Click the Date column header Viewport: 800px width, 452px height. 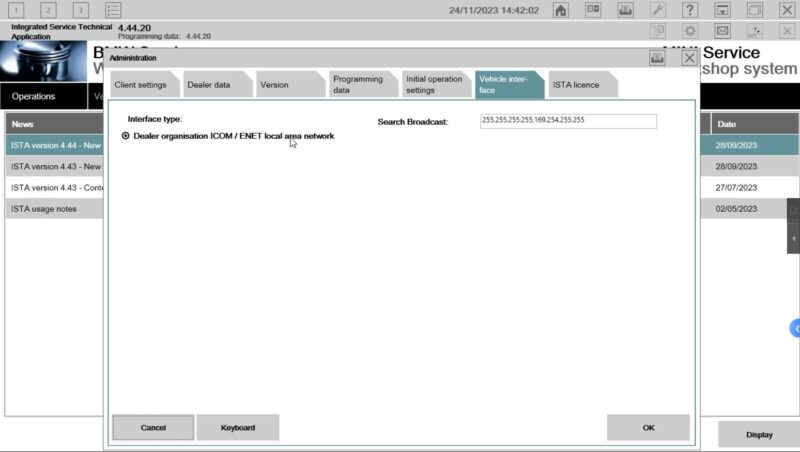755,124
